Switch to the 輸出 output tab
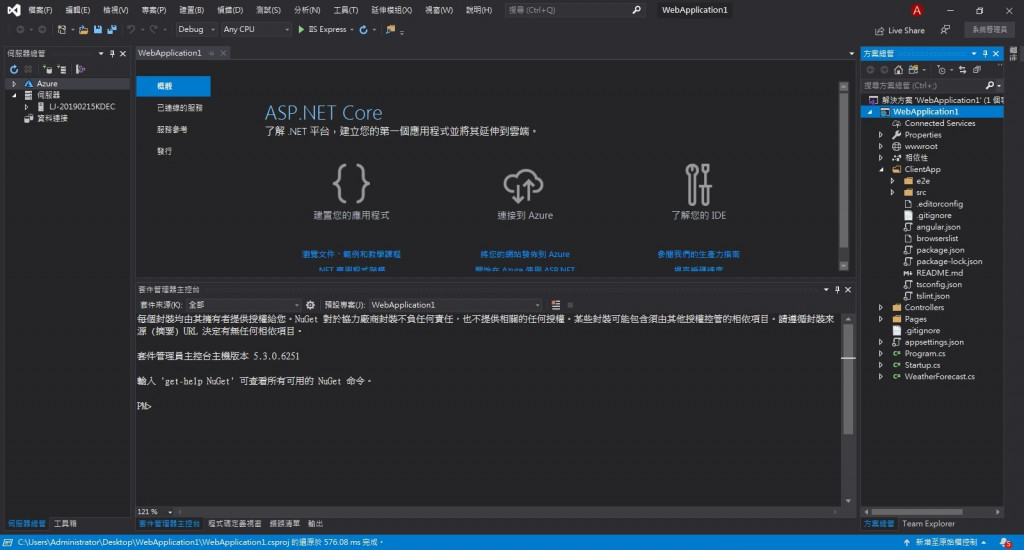1024x550 pixels. pos(315,524)
